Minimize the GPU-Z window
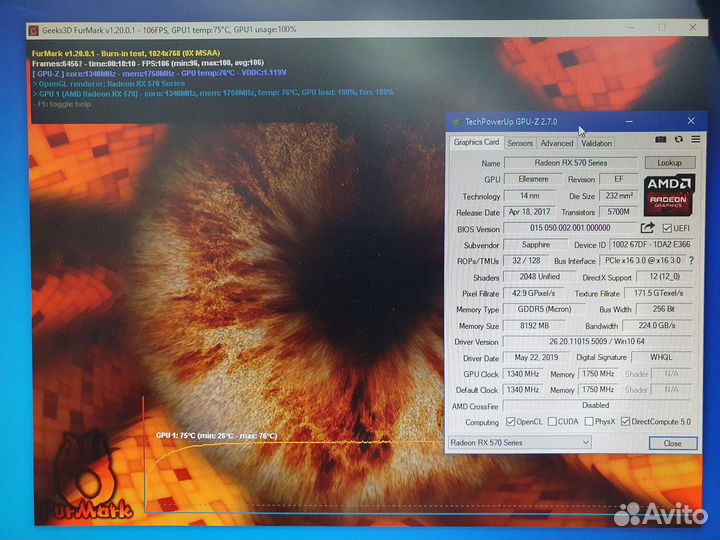 [x=629, y=122]
